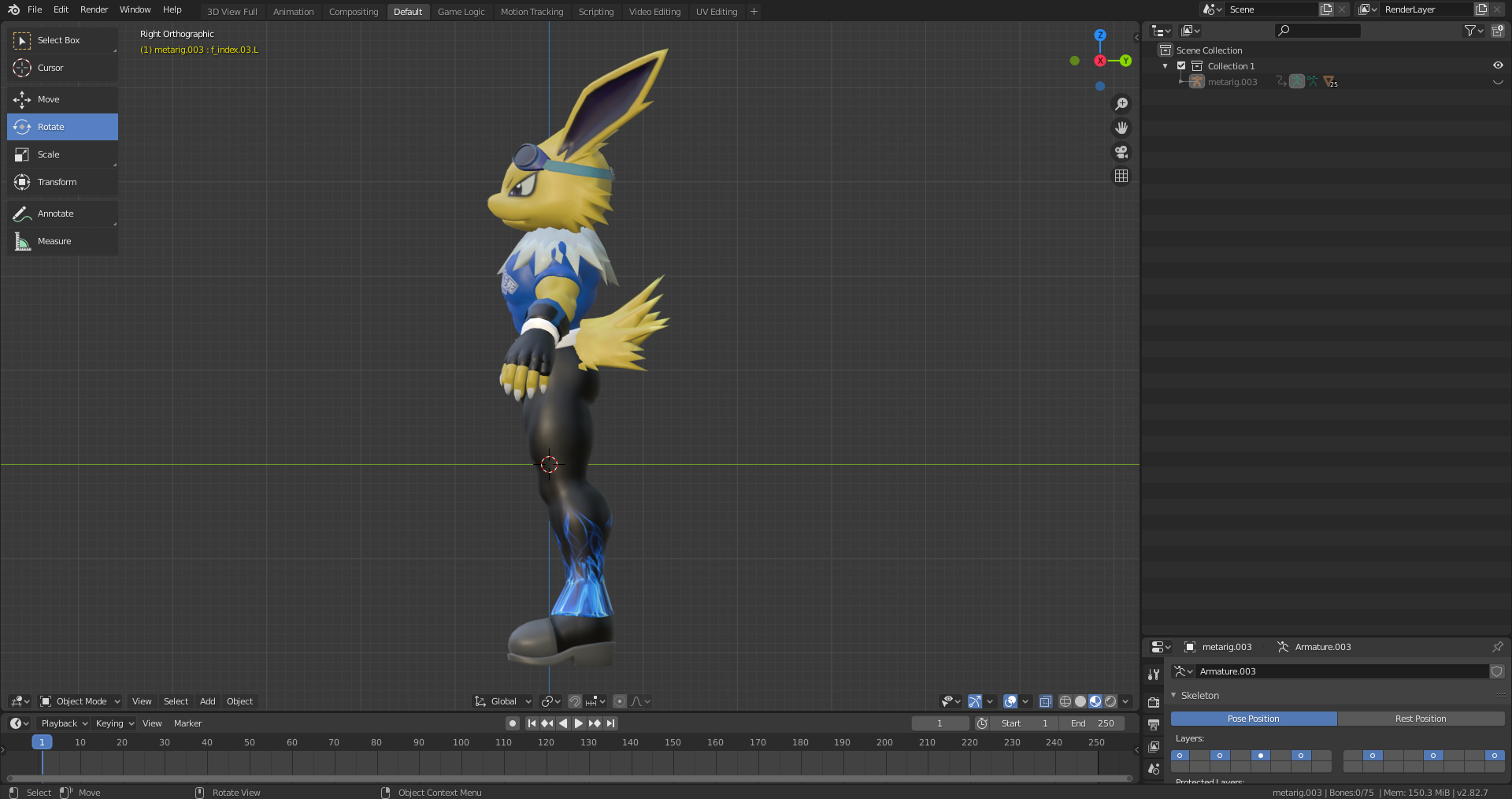Click the timeline horizontal scrollbar
This screenshot has width=1512, height=799.
[x=569, y=779]
